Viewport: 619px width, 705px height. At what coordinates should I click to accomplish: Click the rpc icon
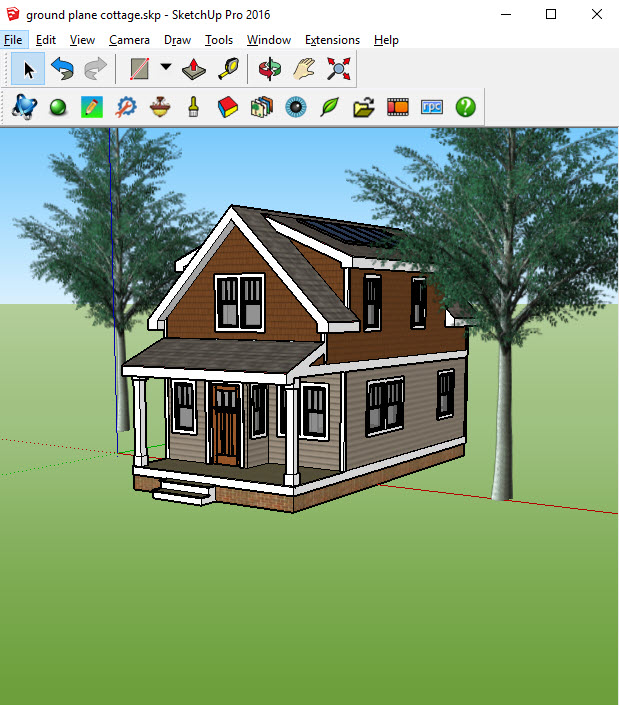[432, 107]
